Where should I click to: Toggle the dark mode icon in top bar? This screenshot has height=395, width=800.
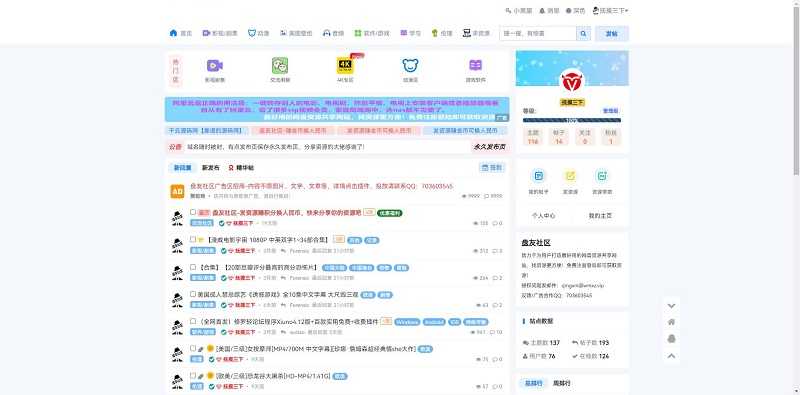pyautogui.click(x=569, y=10)
